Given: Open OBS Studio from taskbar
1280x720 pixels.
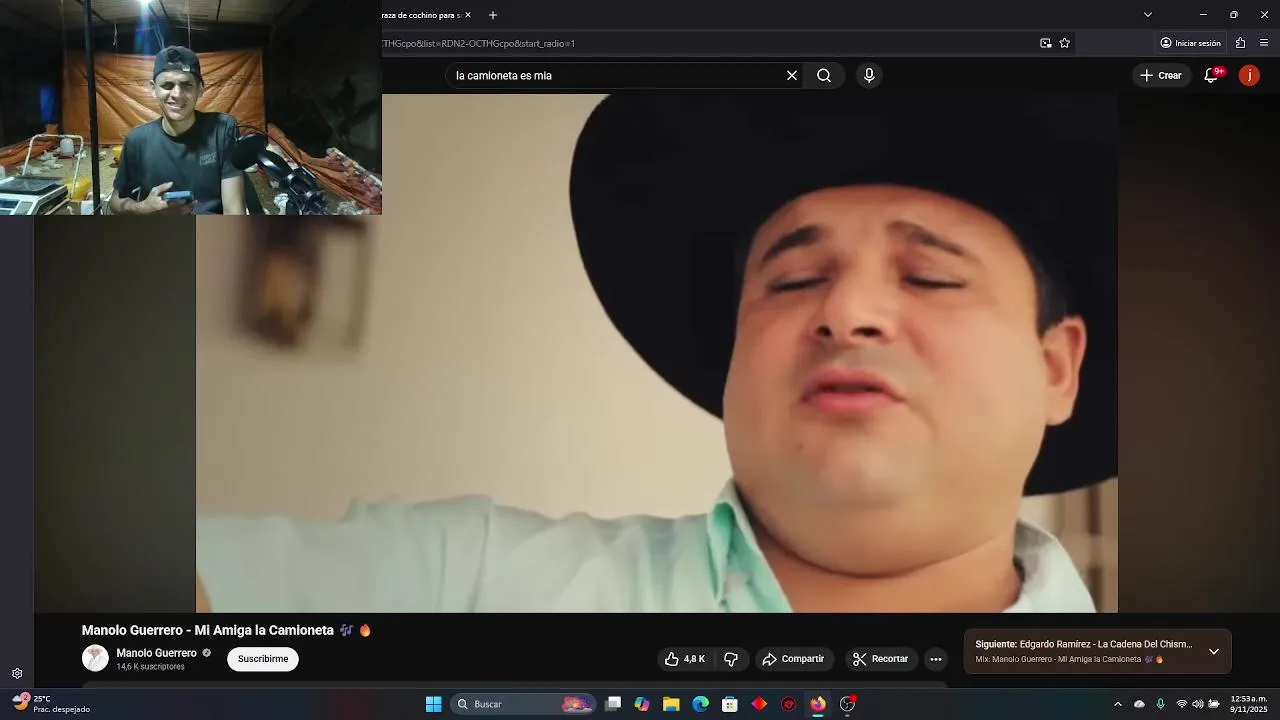Looking at the screenshot, I should pyautogui.click(x=847, y=704).
